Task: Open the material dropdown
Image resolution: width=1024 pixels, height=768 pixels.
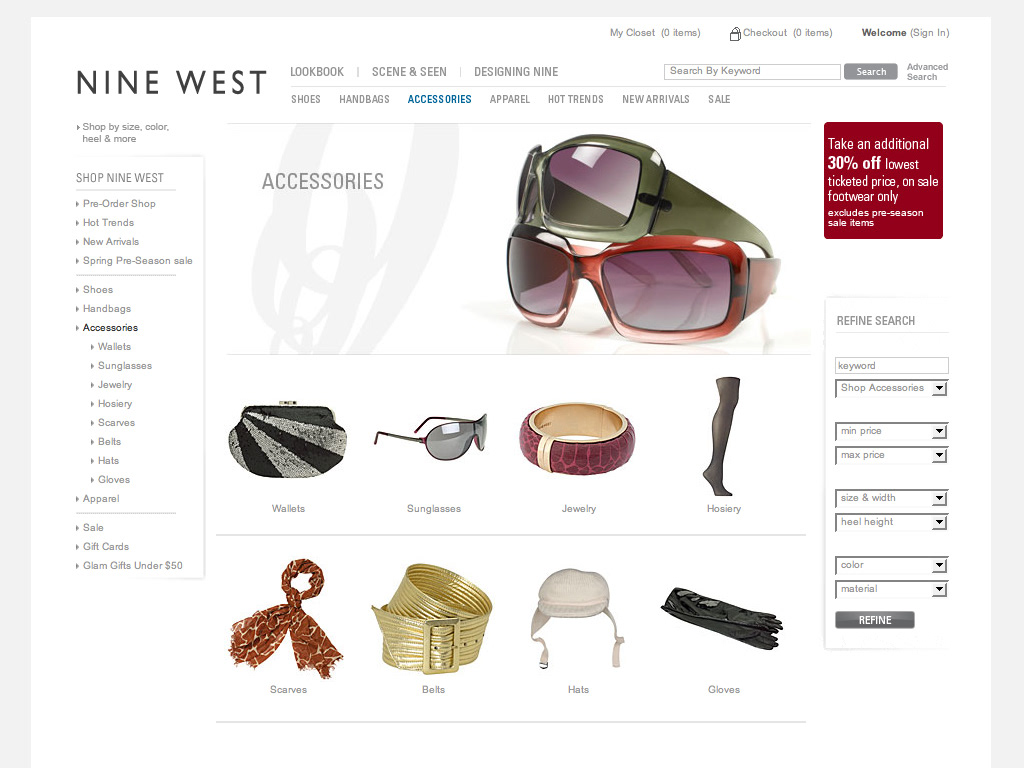Action: pyautogui.click(x=891, y=589)
